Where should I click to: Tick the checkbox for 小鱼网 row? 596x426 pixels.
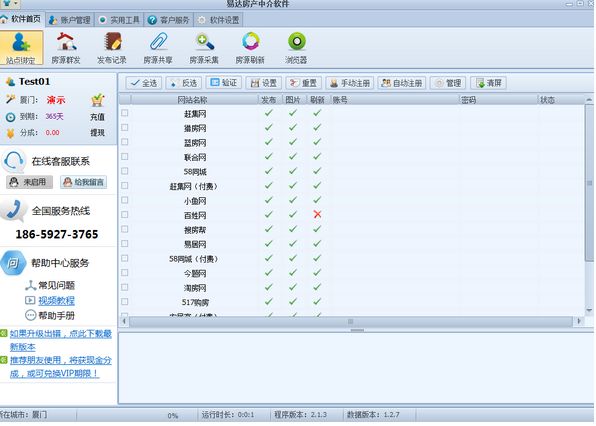coord(125,200)
